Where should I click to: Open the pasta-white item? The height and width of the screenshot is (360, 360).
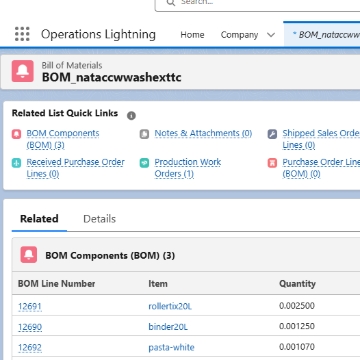pyautogui.click(x=171, y=347)
